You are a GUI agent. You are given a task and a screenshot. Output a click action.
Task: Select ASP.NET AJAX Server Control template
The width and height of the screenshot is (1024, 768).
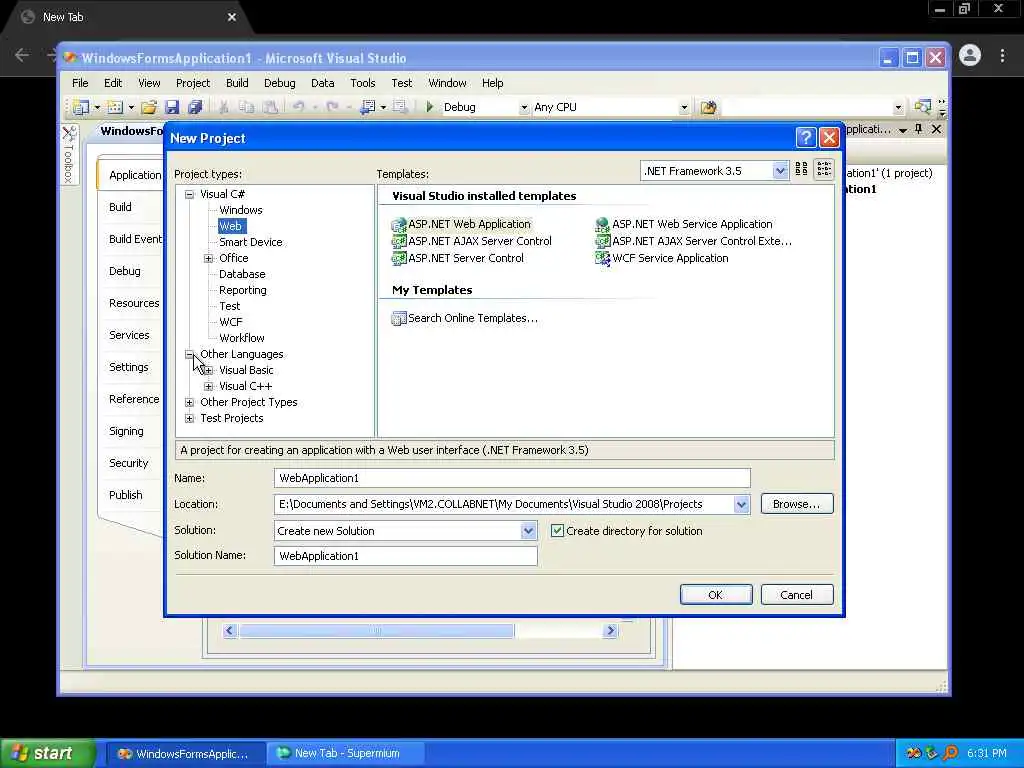tap(472, 241)
